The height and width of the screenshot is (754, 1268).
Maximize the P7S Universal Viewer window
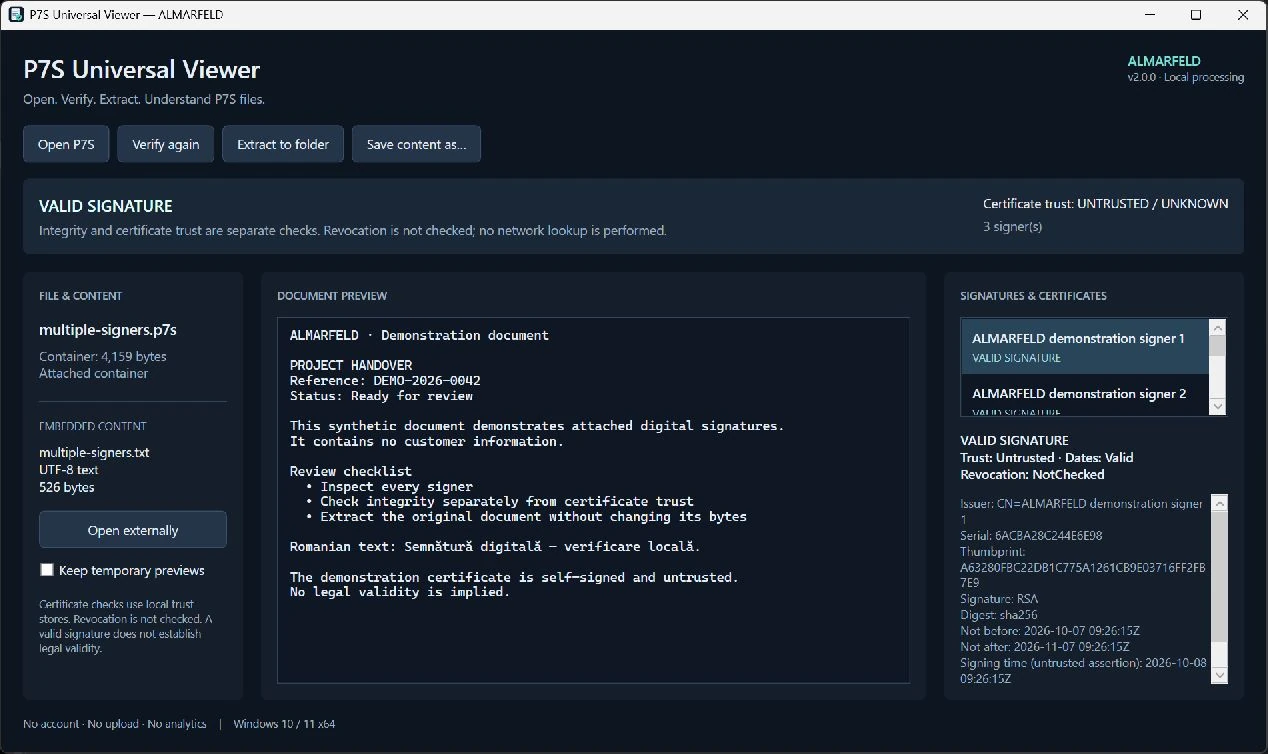(x=1196, y=15)
